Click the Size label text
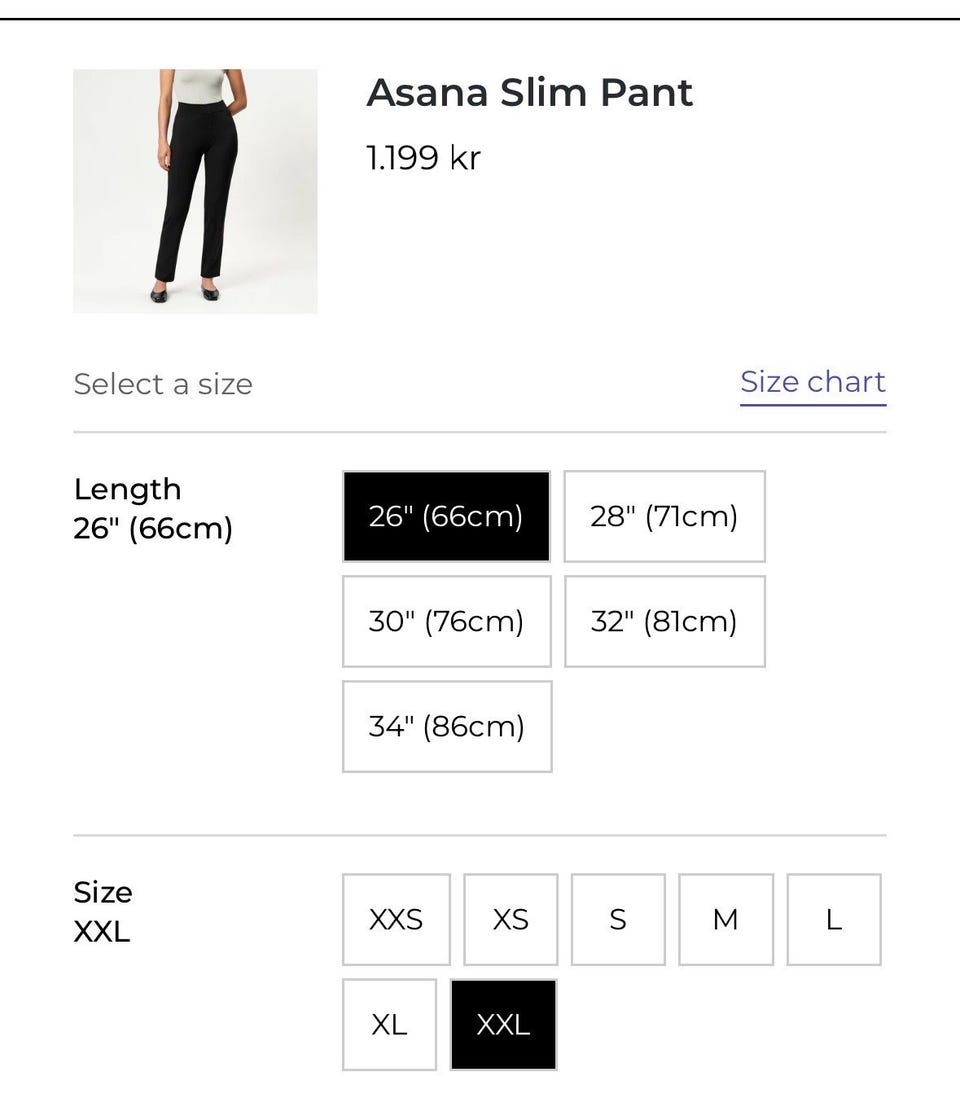Image resolution: width=960 pixels, height=1116 pixels. 103,892
